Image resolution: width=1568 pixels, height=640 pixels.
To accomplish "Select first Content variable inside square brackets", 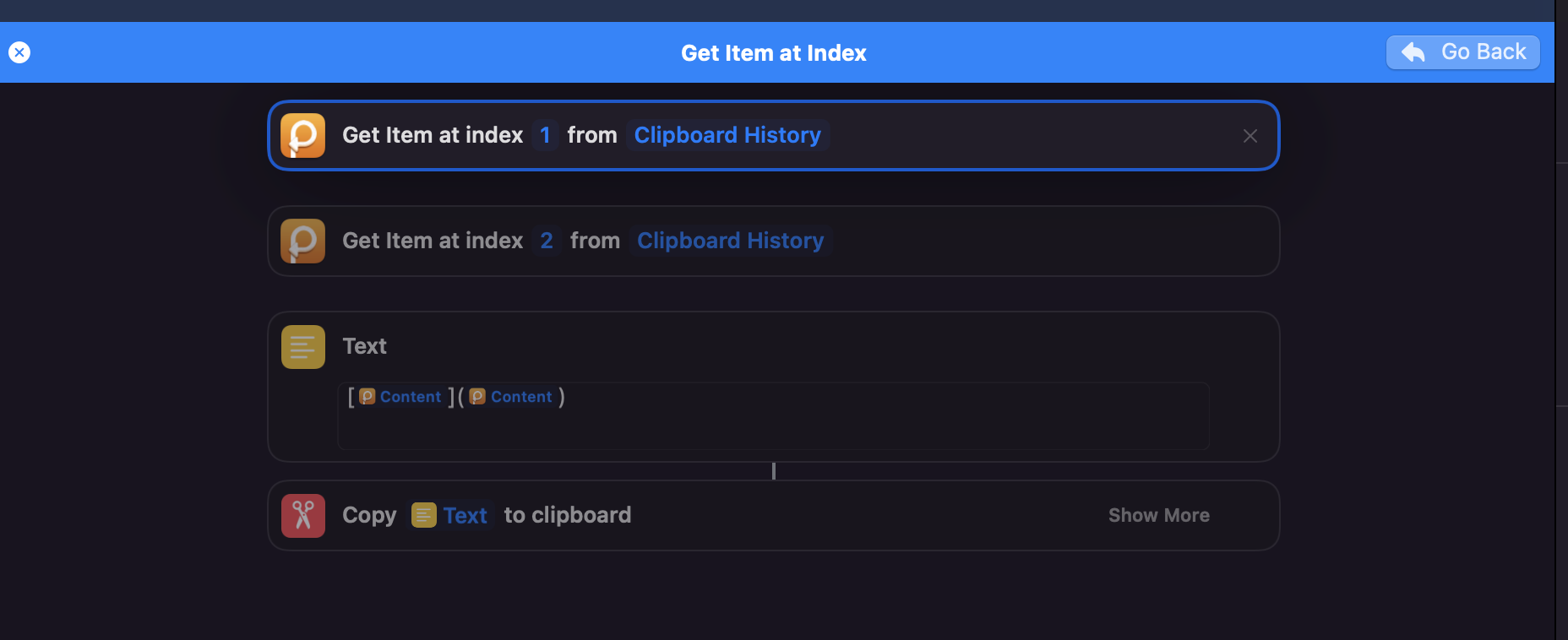I will pos(400,397).
